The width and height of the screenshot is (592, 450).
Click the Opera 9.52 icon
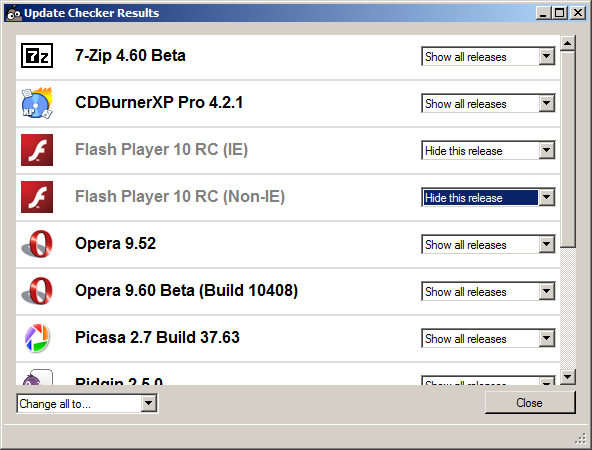[x=37, y=244]
